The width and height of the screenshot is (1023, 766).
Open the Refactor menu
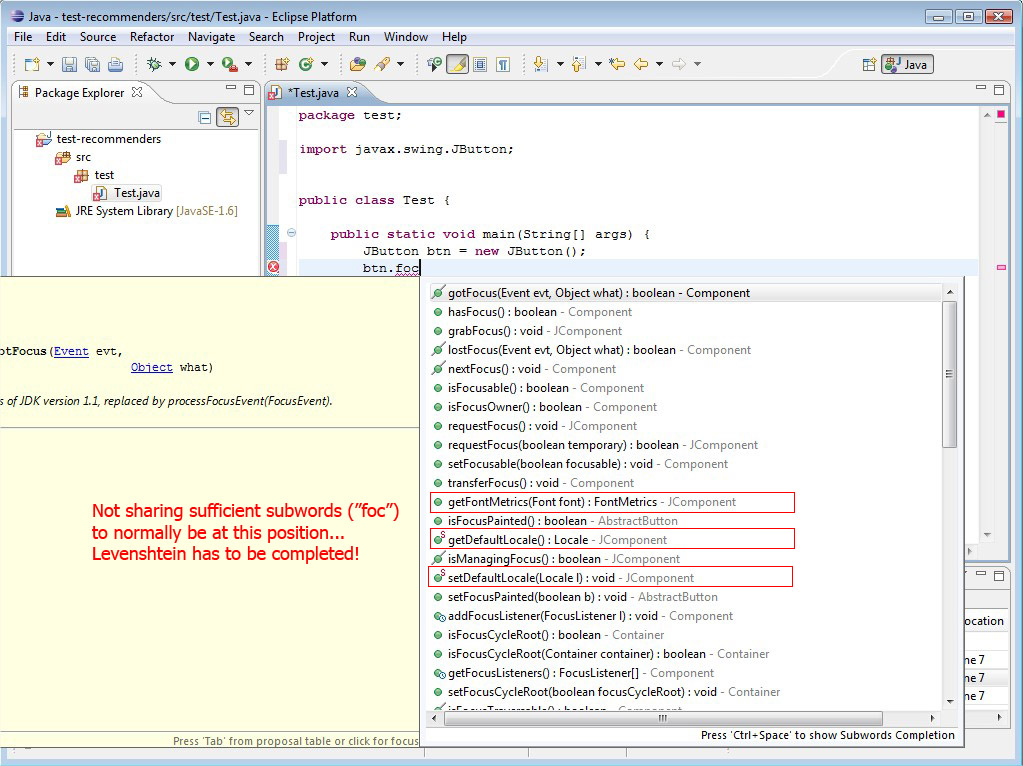click(152, 37)
